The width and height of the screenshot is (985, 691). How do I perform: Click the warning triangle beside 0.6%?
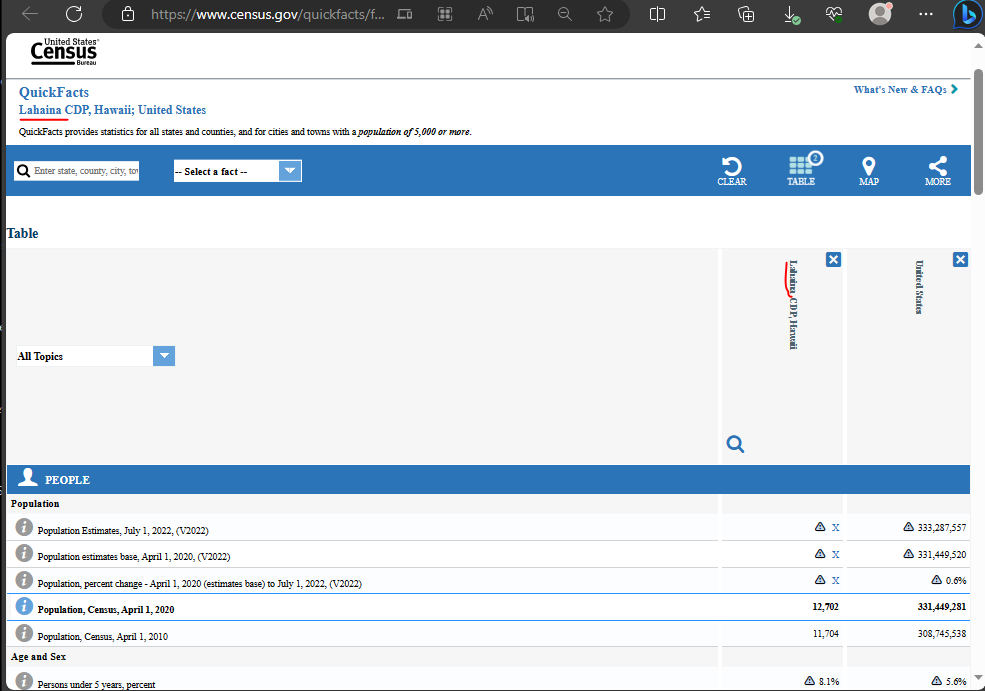click(937, 580)
